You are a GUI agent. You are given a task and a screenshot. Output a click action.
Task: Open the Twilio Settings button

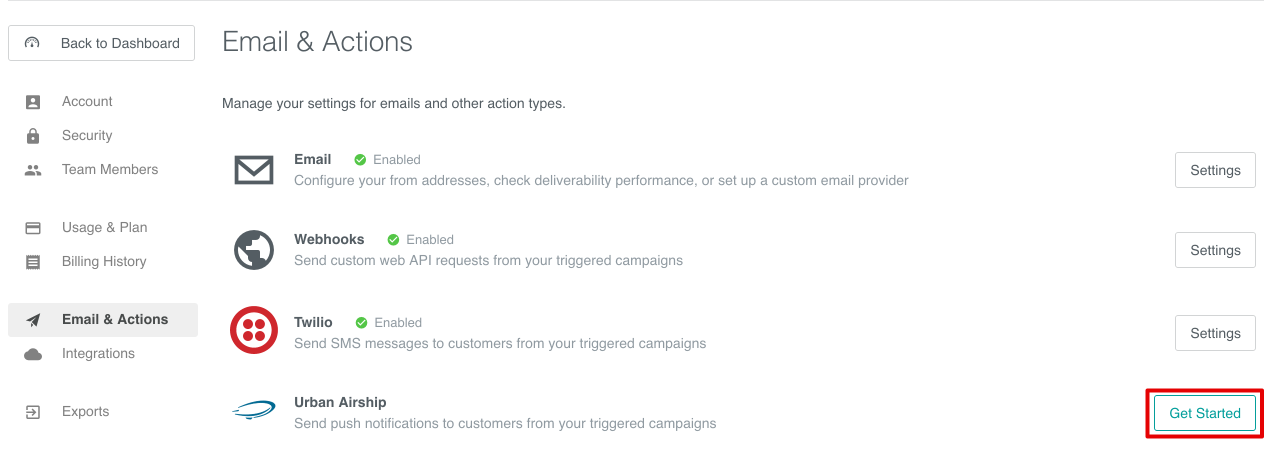(1214, 333)
